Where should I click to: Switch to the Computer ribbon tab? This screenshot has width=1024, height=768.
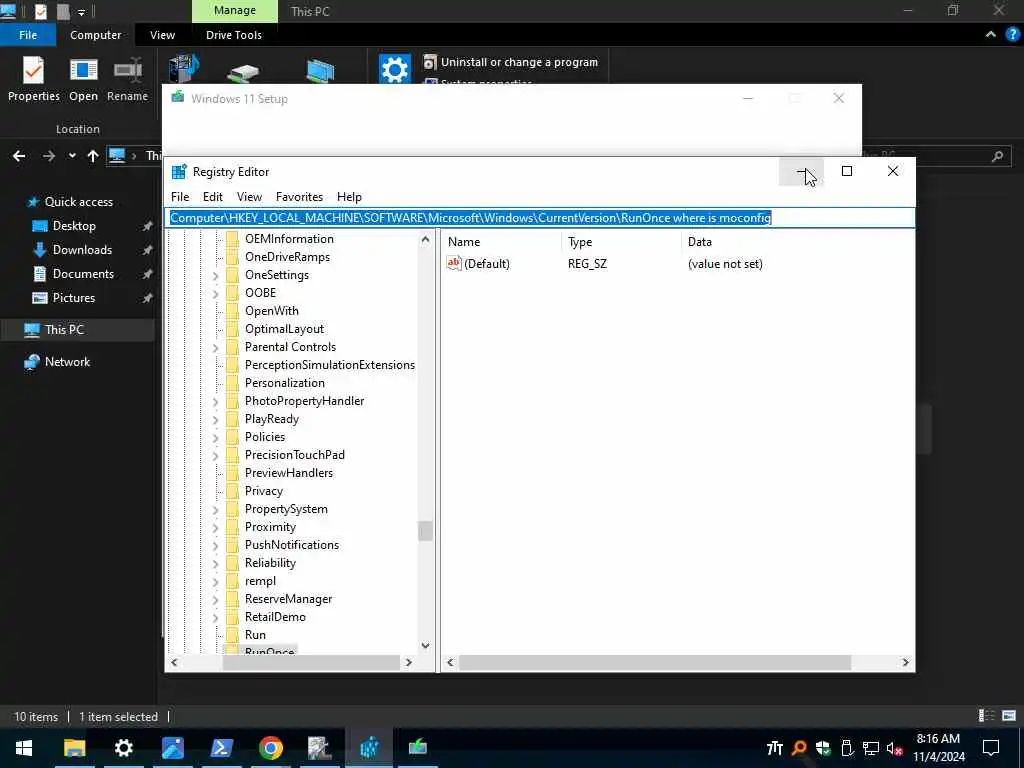click(x=95, y=35)
